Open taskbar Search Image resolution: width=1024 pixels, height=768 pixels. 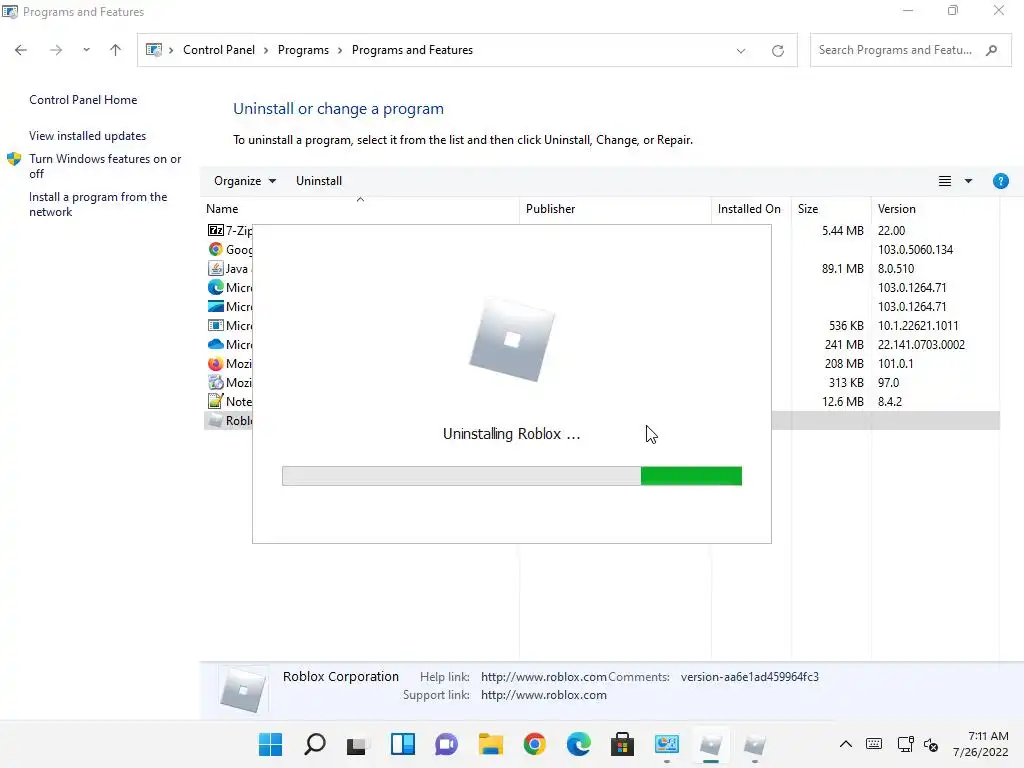tap(315, 744)
